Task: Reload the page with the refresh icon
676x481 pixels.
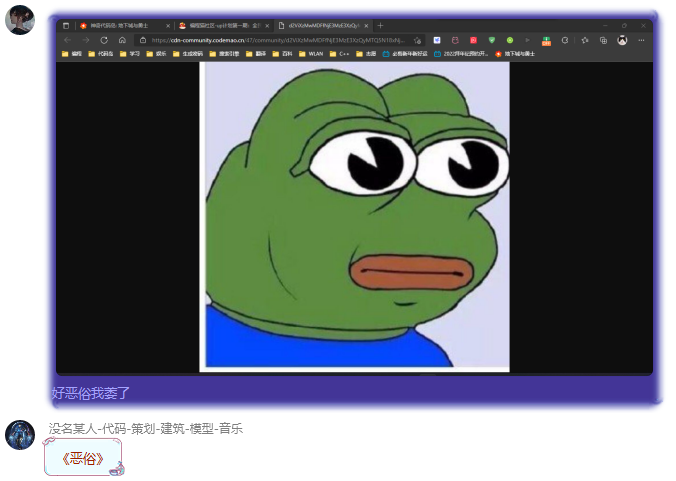Action: pos(104,40)
